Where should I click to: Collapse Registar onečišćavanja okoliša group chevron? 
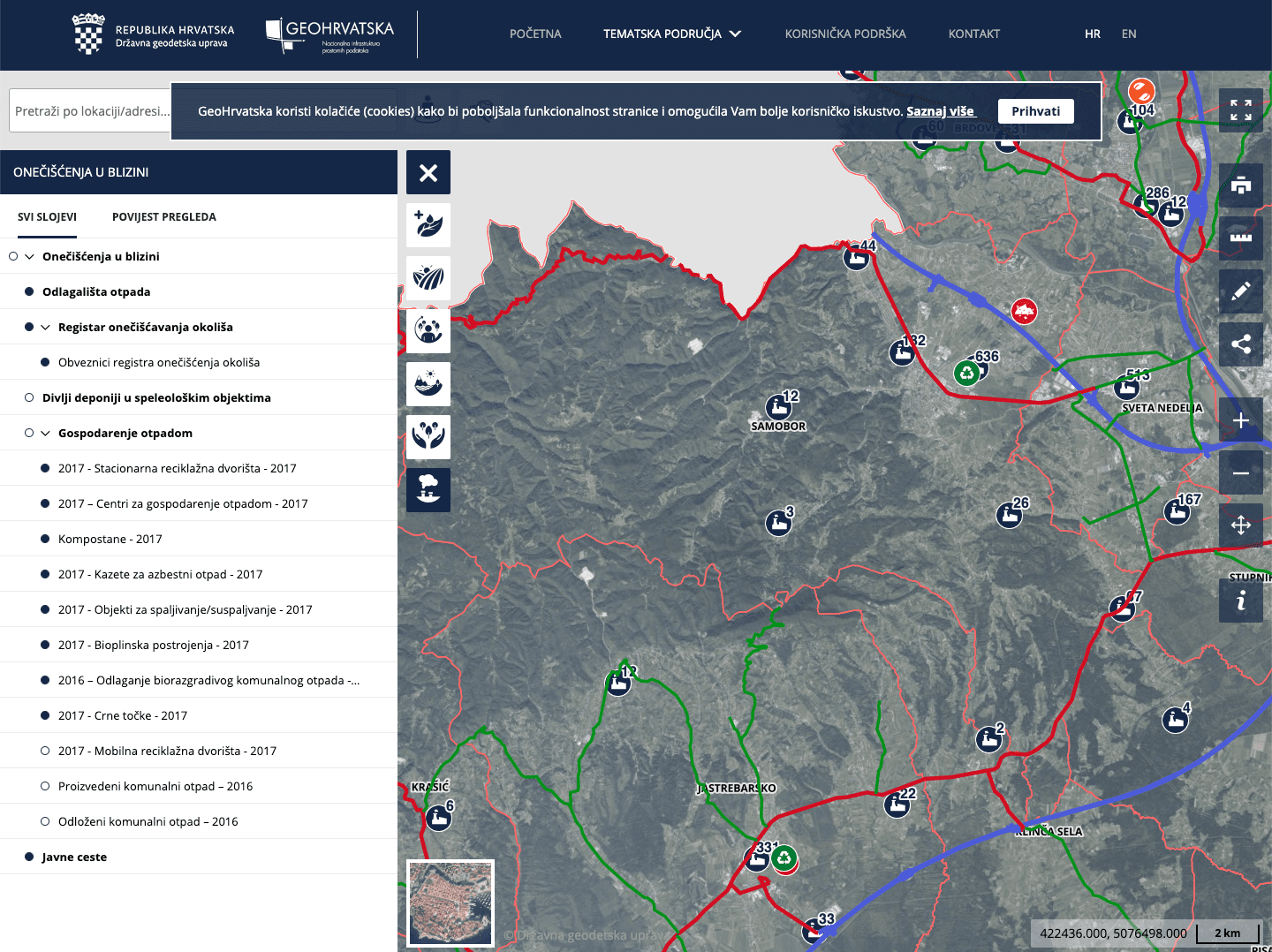45,327
